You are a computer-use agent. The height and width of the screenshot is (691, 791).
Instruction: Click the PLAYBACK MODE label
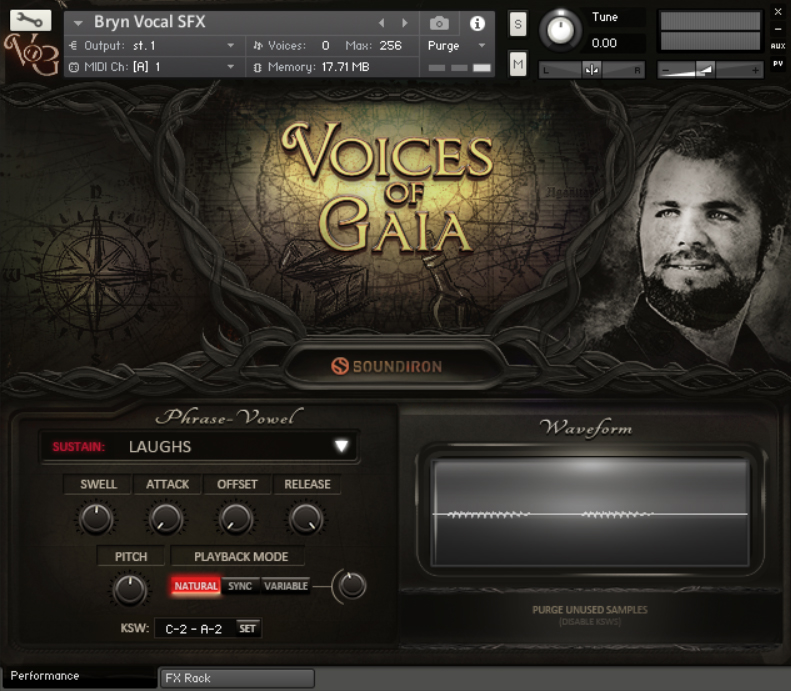[241, 557]
